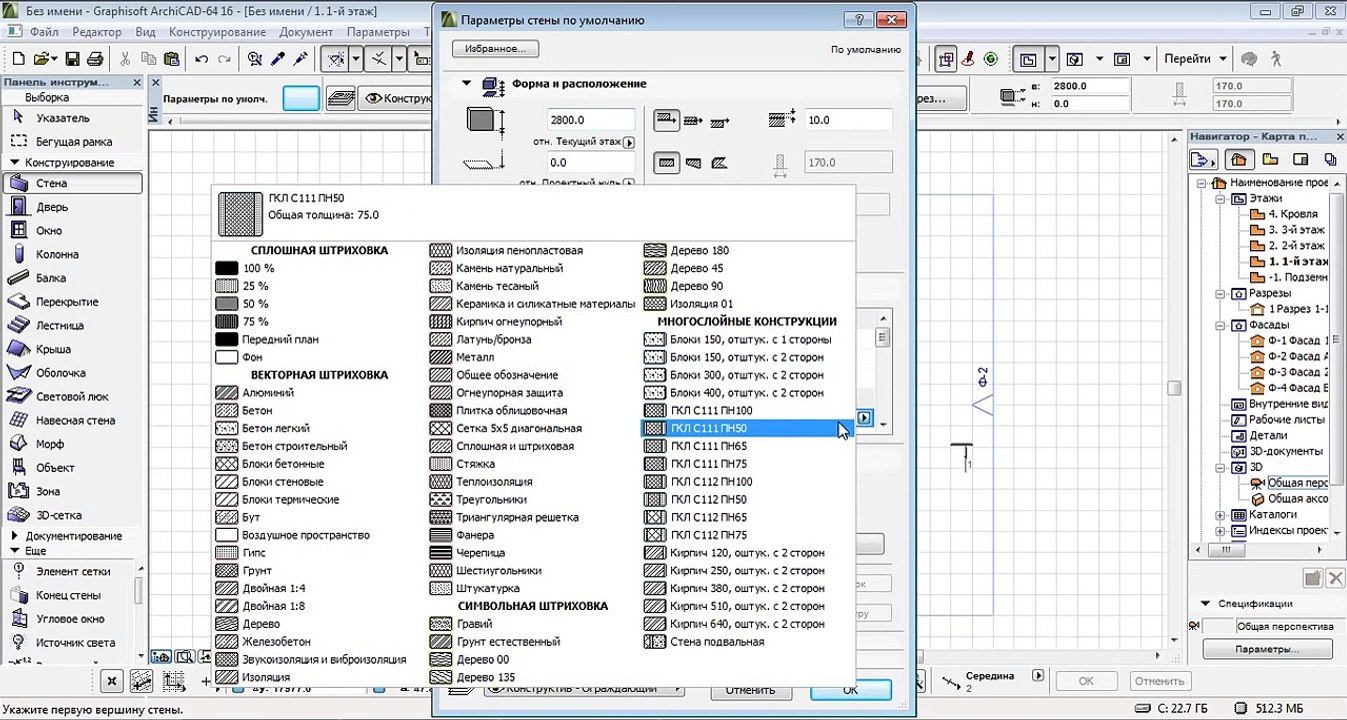Choose the Передний план fill swatch
This screenshot has height=720, width=1347.
click(x=226, y=339)
